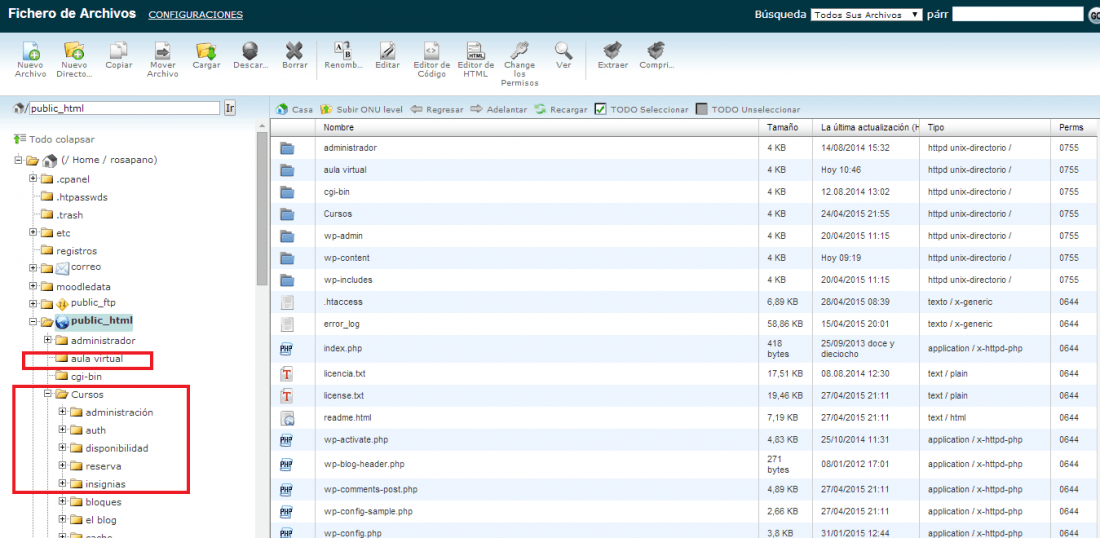The width and height of the screenshot is (1100, 538).
Task: Create a folder with Nuevo Directorio icon
Action: tap(73, 52)
